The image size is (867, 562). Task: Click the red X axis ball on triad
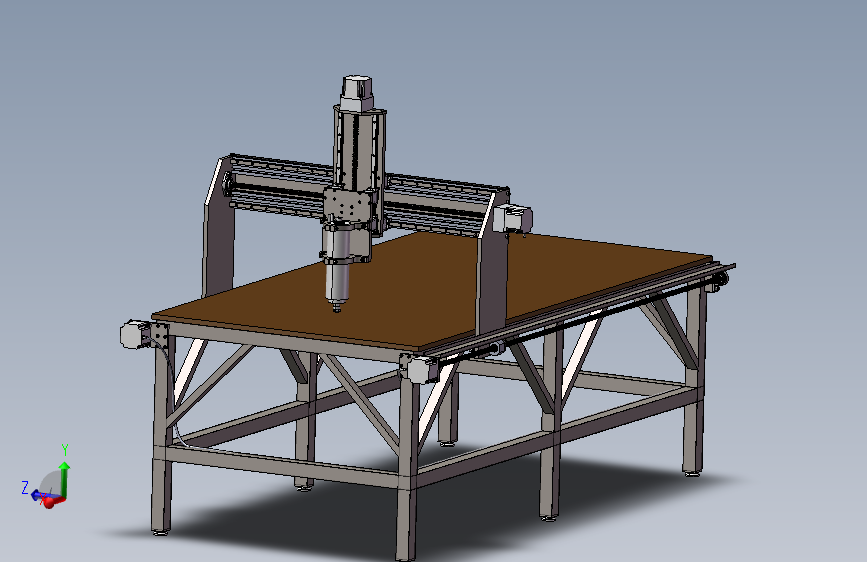click(x=49, y=502)
